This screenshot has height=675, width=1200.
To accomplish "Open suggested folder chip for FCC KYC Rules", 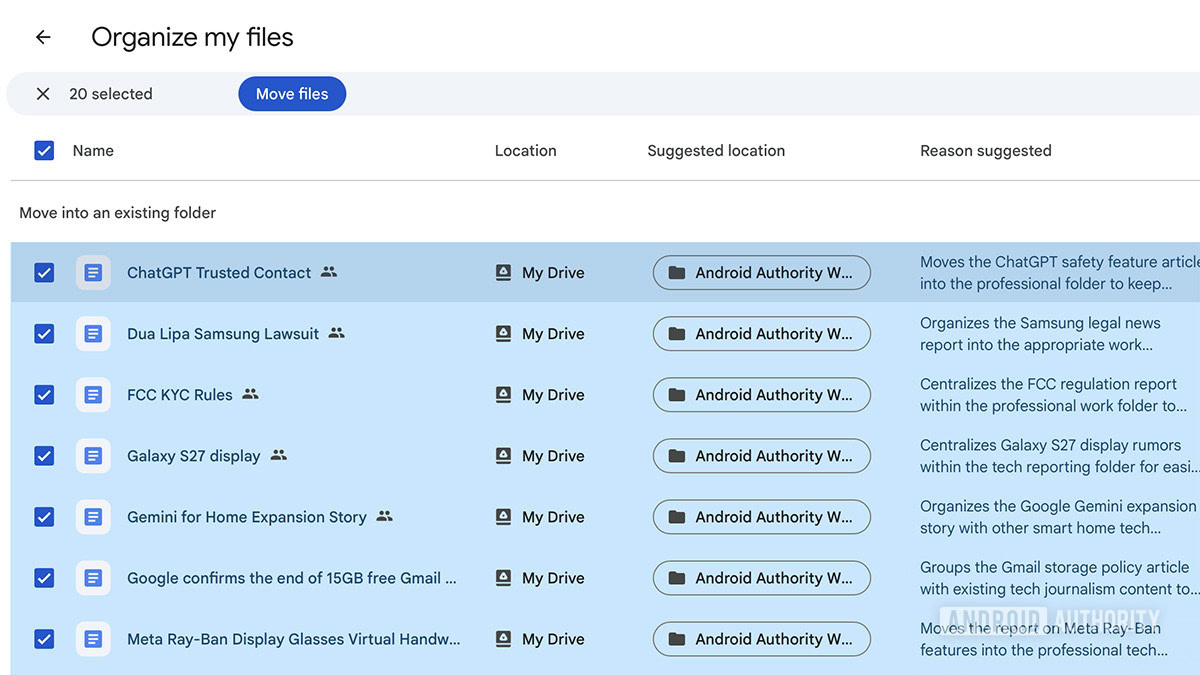I will tap(762, 395).
